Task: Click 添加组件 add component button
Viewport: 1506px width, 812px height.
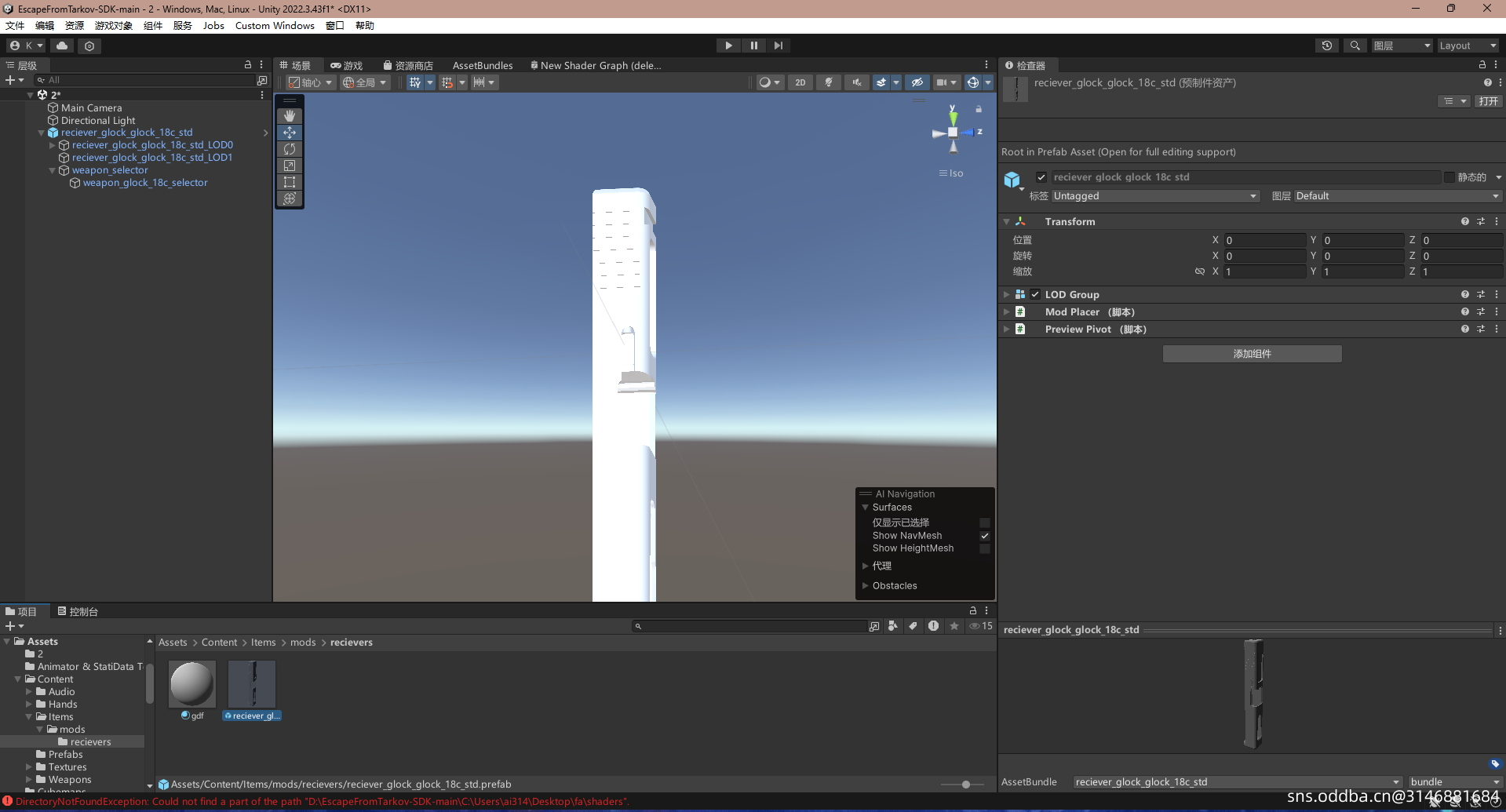Action: click(1252, 354)
